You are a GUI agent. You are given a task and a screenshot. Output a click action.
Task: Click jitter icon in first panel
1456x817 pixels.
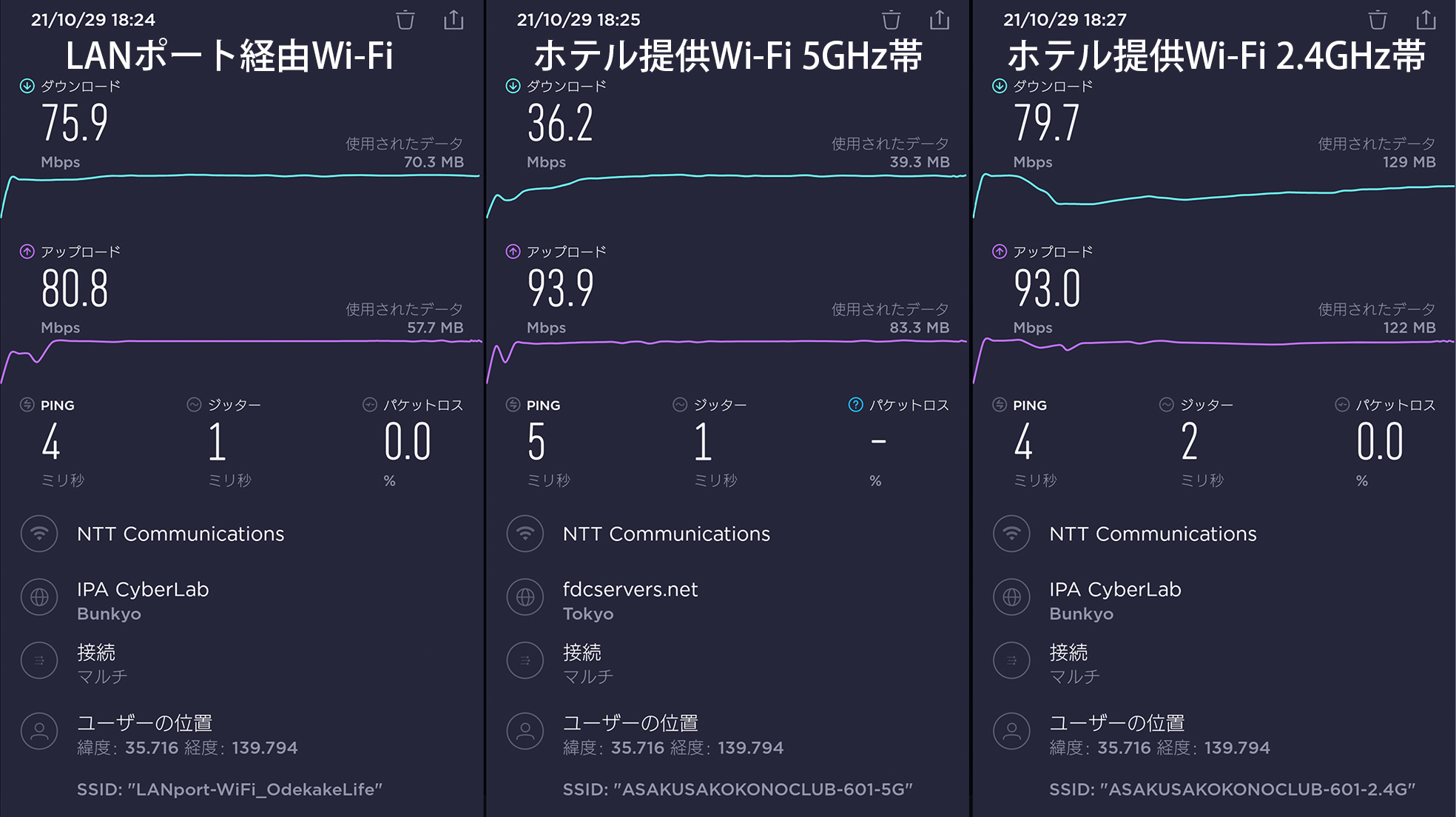pos(194,405)
